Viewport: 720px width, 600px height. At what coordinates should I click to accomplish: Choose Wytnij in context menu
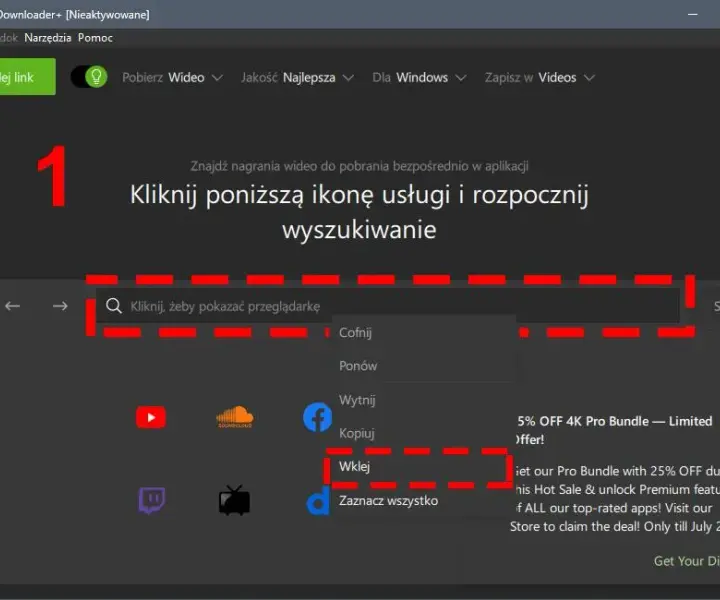pyautogui.click(x=423, y=400)
